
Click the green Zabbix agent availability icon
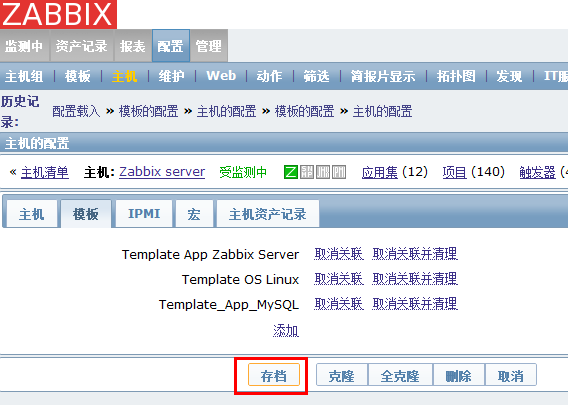[x=291, y=172]
